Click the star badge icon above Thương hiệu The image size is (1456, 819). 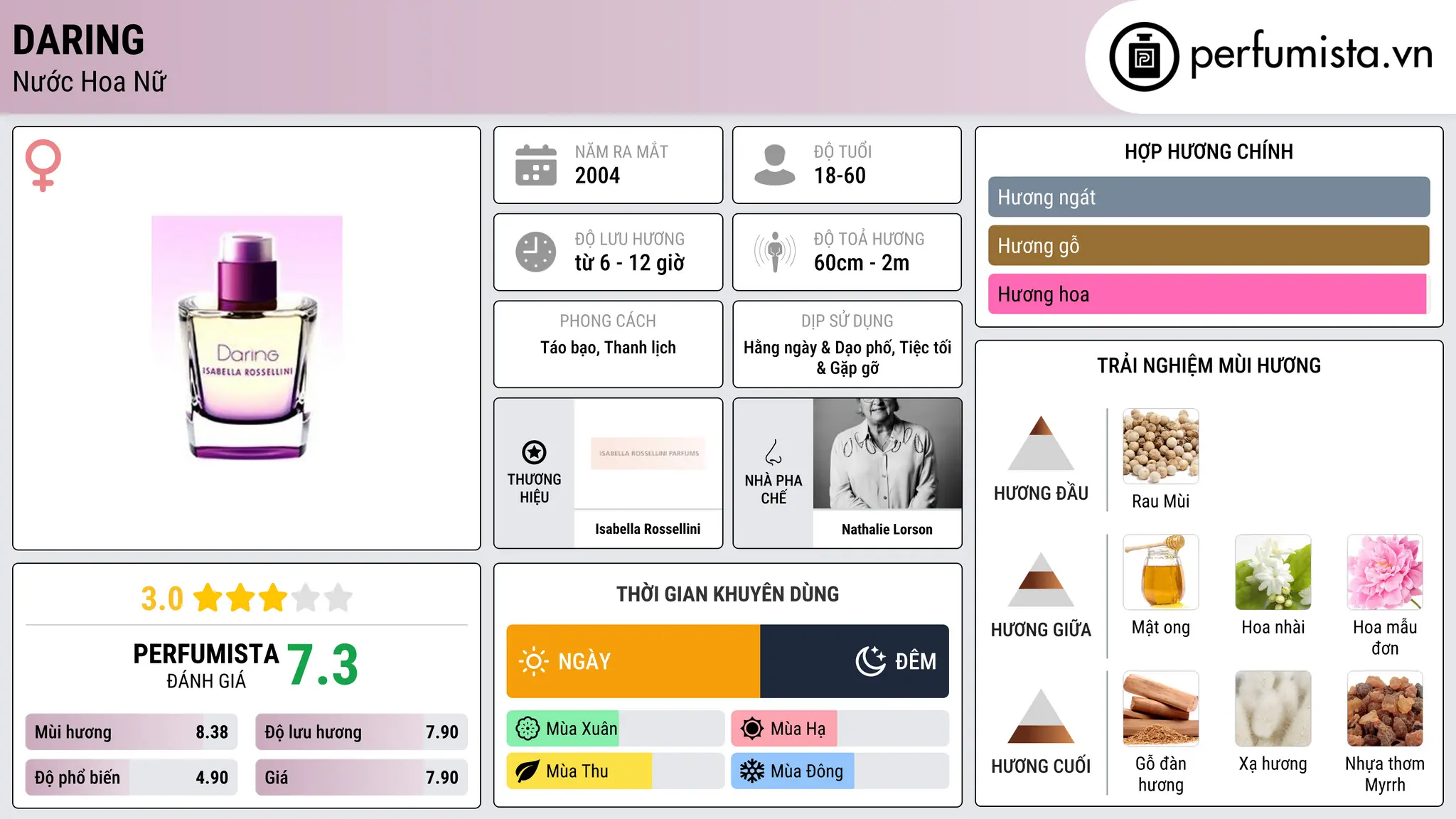[x=534, y=452]
